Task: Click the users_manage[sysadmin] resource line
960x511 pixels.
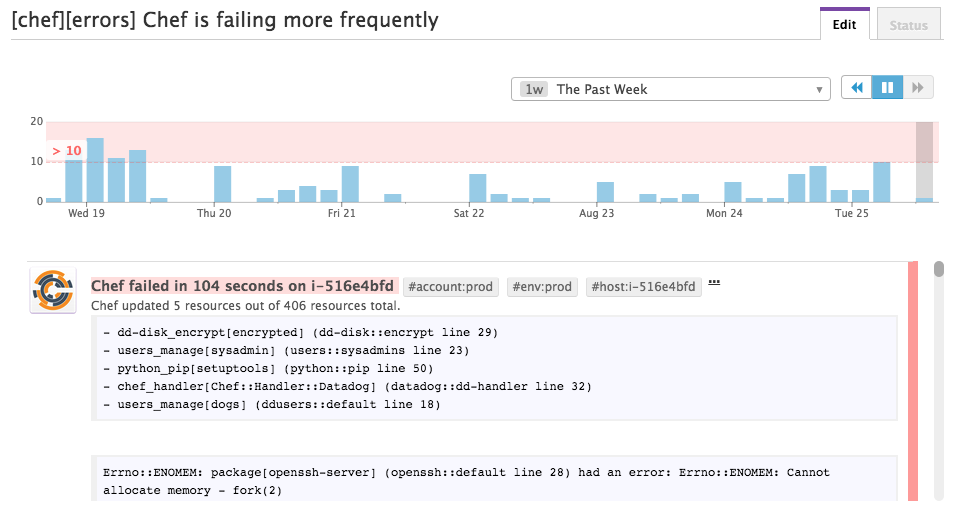Action: (286, 350)
